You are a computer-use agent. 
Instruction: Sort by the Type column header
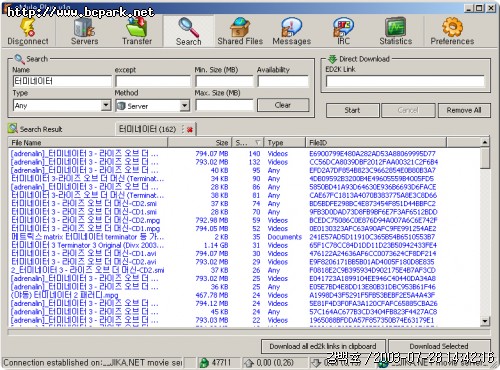(285, 143)
